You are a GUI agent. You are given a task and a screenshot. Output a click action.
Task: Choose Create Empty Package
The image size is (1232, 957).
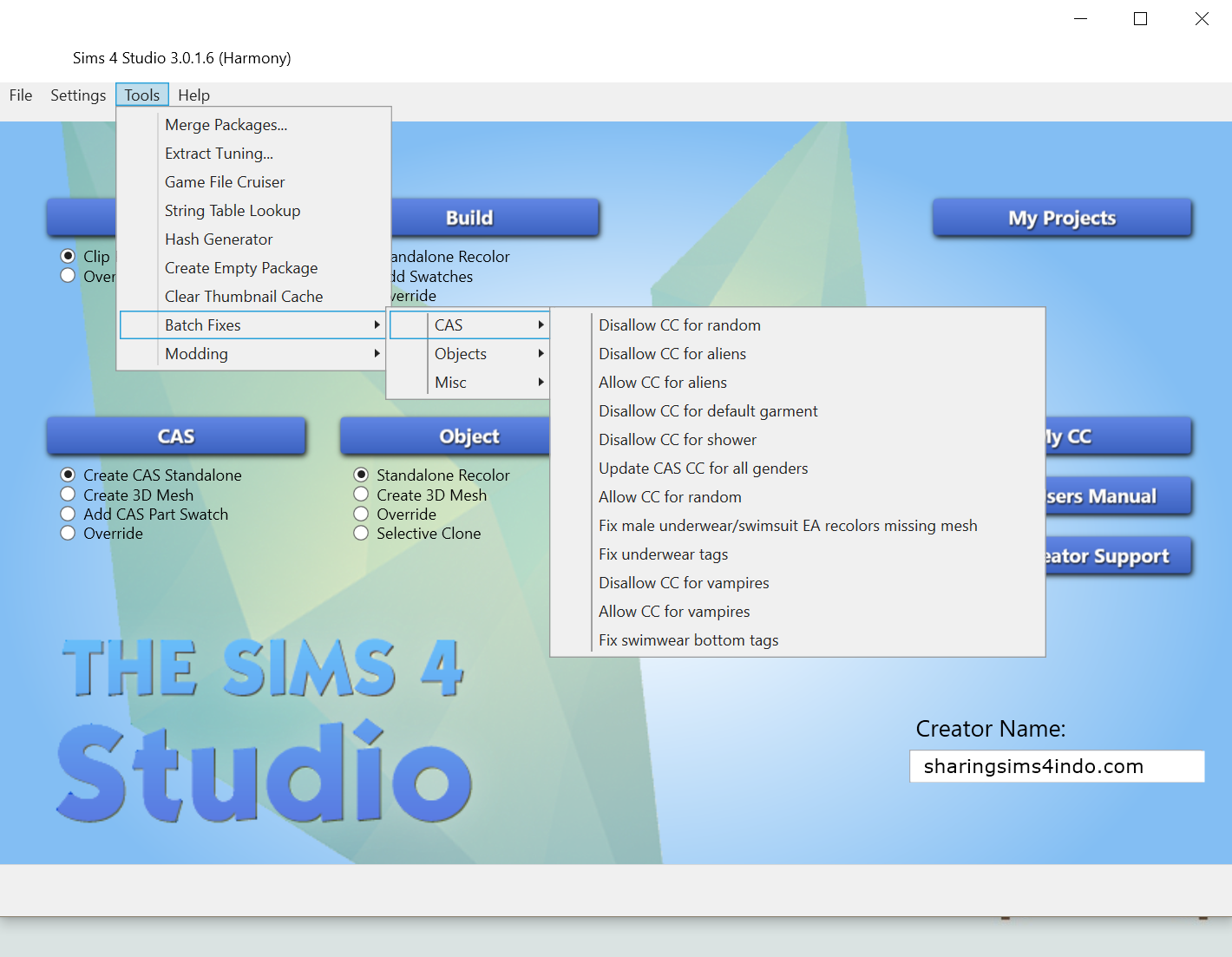253,268
